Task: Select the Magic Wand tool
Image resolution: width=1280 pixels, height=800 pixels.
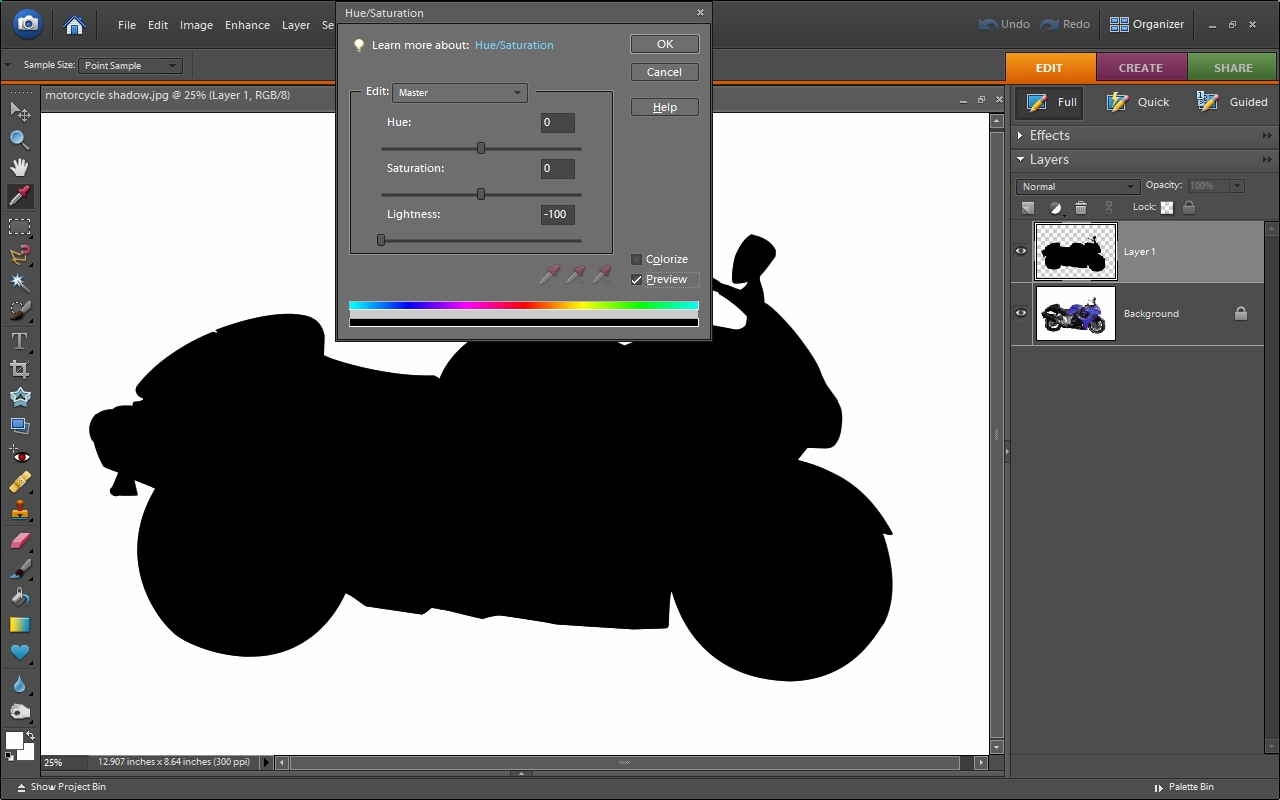Action: 19,283
